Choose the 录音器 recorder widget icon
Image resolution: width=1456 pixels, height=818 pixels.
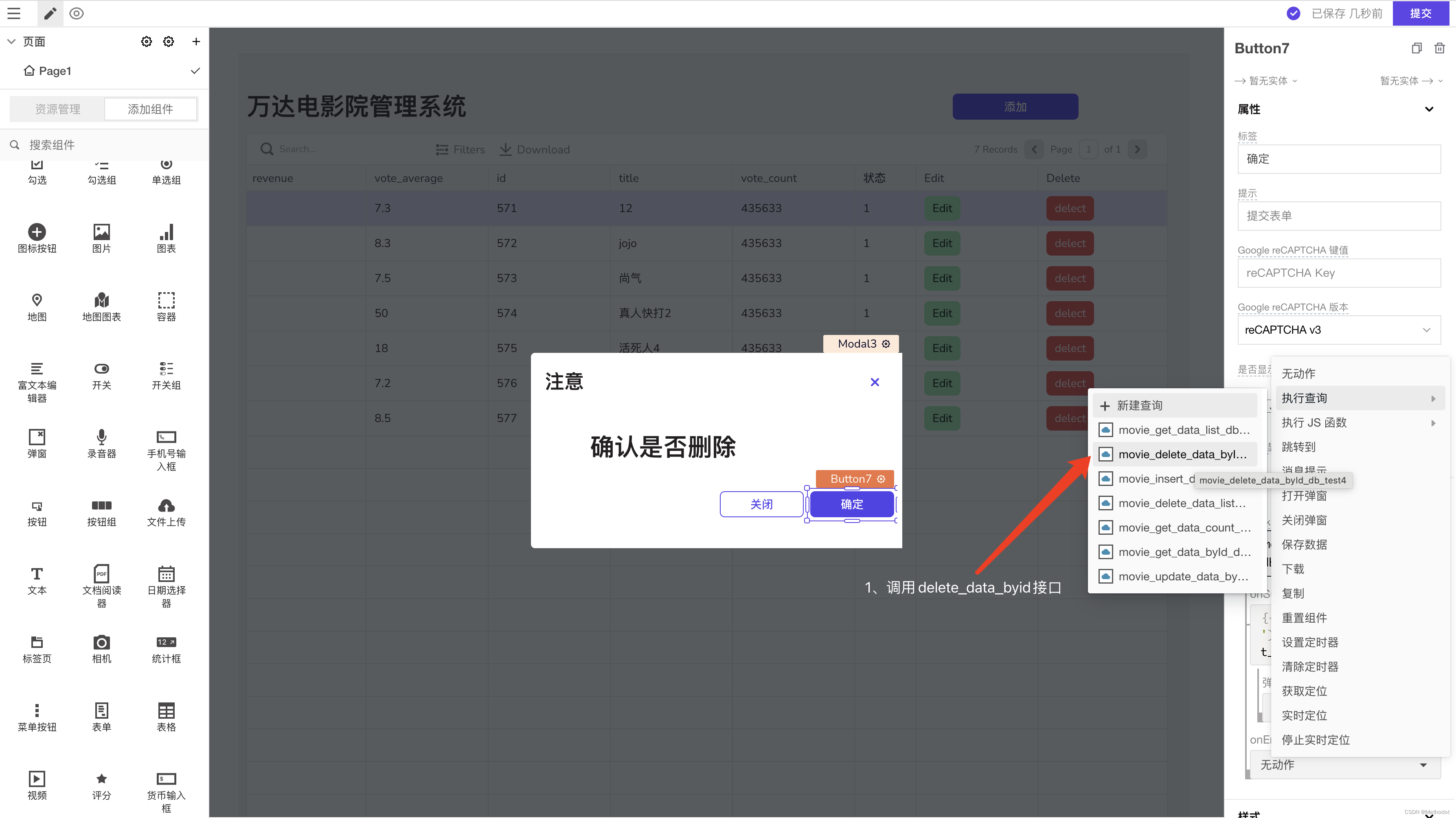tap(101, 437)
